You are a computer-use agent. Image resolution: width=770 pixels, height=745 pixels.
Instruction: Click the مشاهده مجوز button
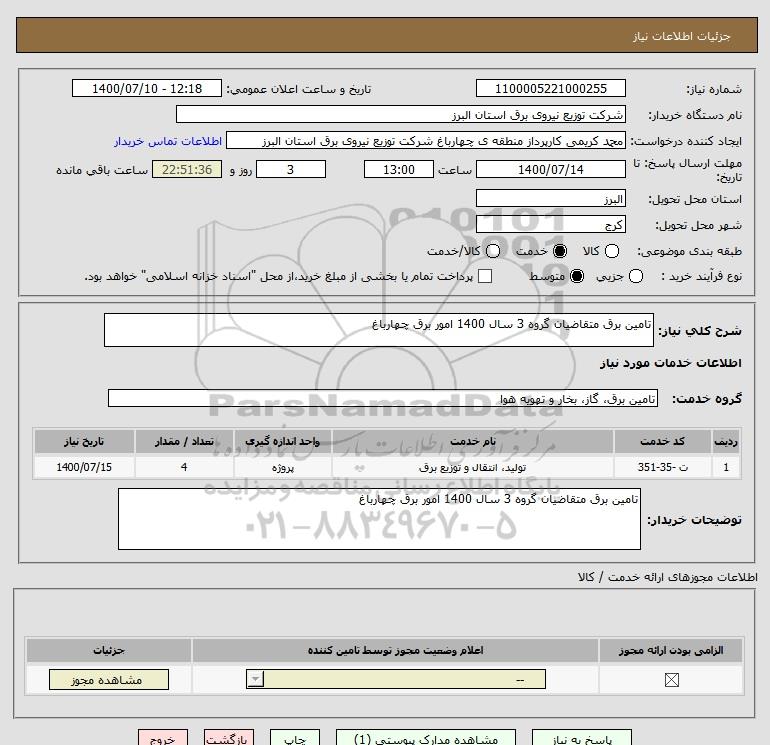pyautogui.click(x=109, y=680)
